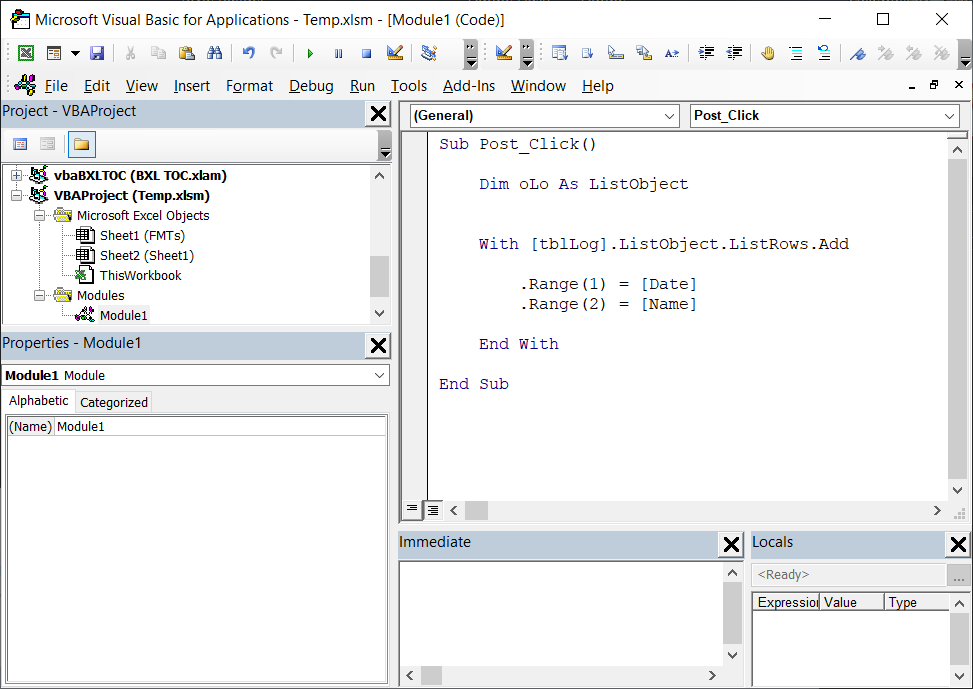
Task: Click the Toggle Breakpoint hand icon
Action: pos(767,53)
